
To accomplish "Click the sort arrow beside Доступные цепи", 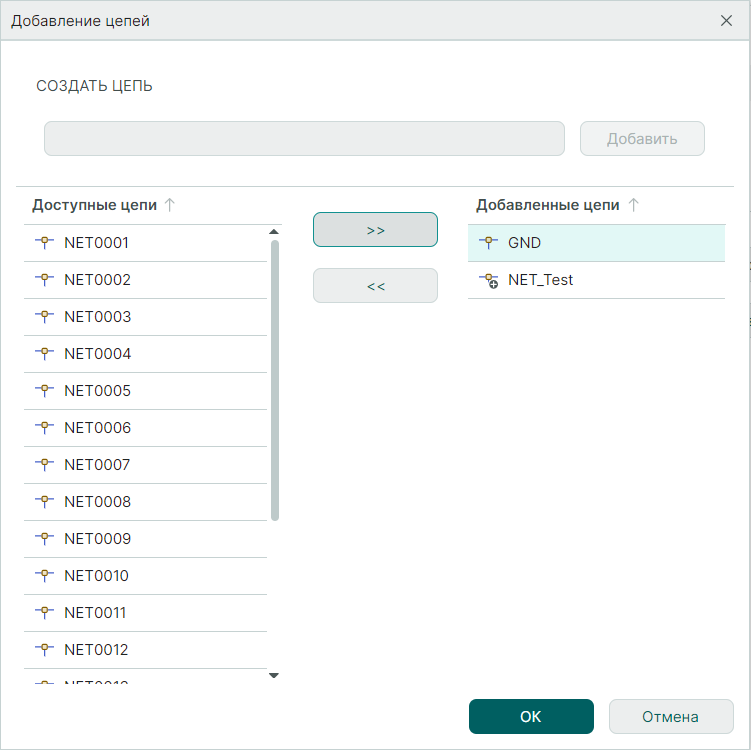I will [170, 205].
